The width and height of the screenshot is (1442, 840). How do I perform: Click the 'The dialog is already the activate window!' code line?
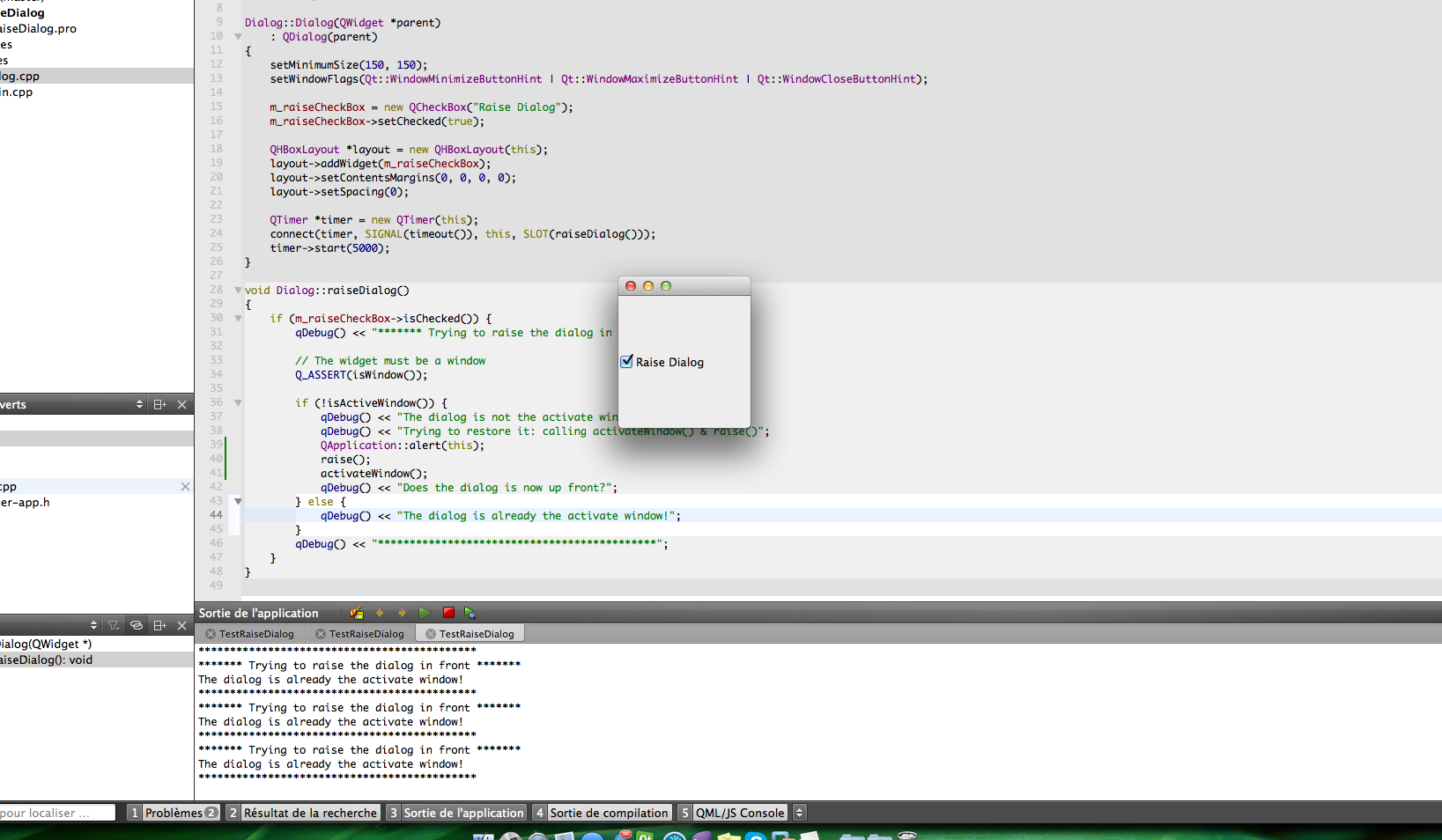[x=500, y=516]
